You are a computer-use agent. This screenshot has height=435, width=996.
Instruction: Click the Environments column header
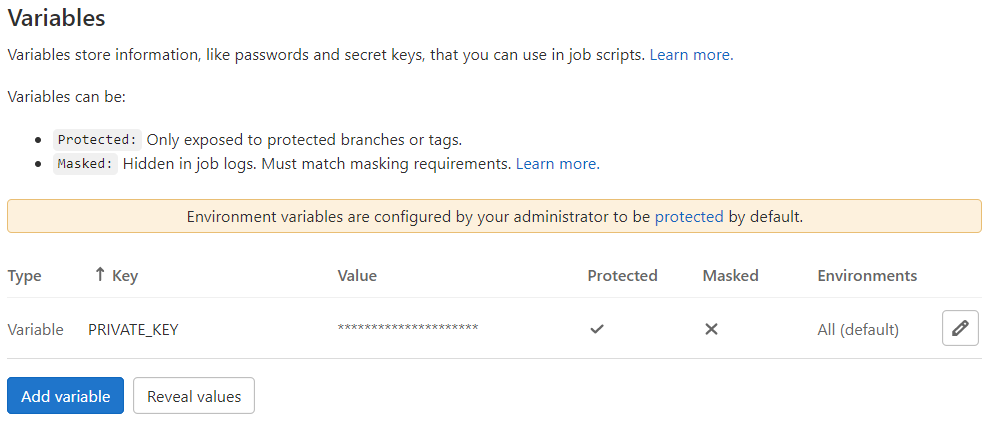867,275
